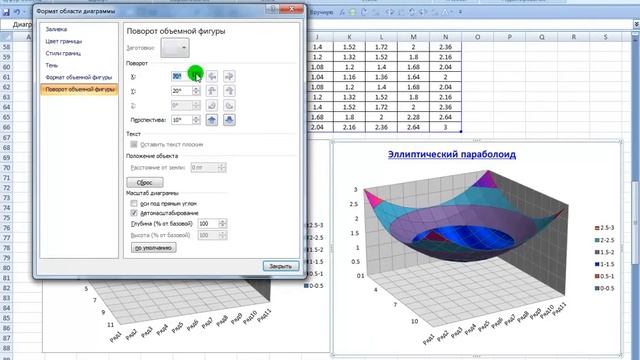
Task: Click legend entry '0.5-1' in right chart
Action: 605,276
